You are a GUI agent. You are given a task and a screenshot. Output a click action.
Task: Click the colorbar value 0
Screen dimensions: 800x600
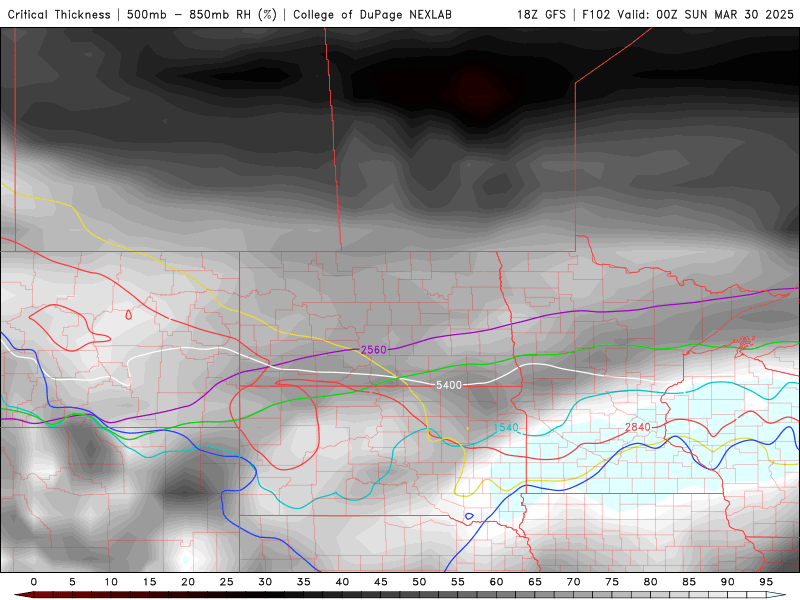point(34,582)
